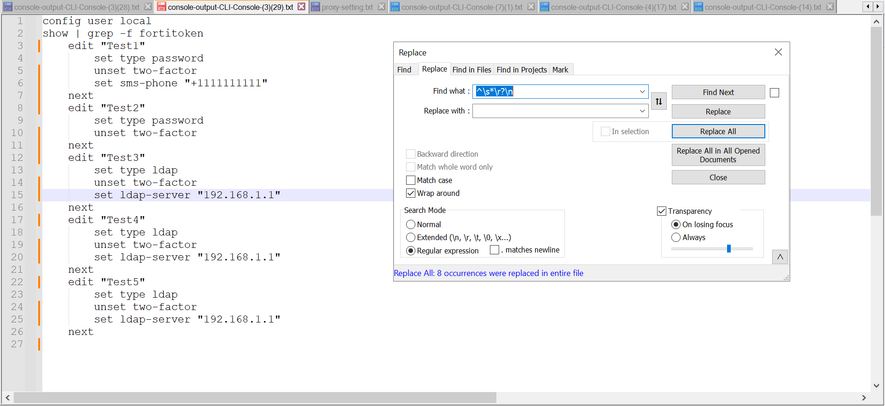Click the editor vertical scrollbar thumb
Screen dimensions: 885x406
(876, 120)
